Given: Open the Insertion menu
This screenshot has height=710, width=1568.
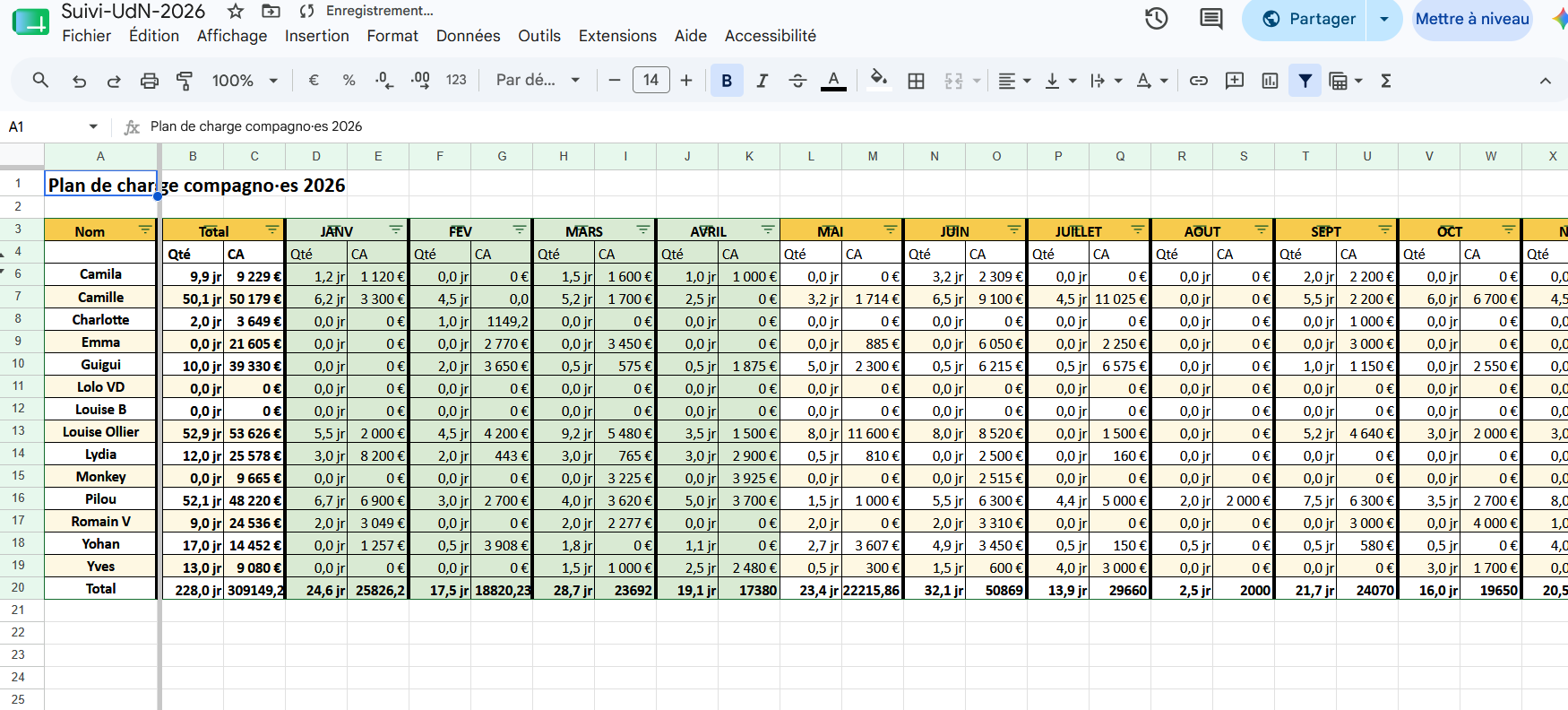Looking at the screenshot, I should click(317, 36).
